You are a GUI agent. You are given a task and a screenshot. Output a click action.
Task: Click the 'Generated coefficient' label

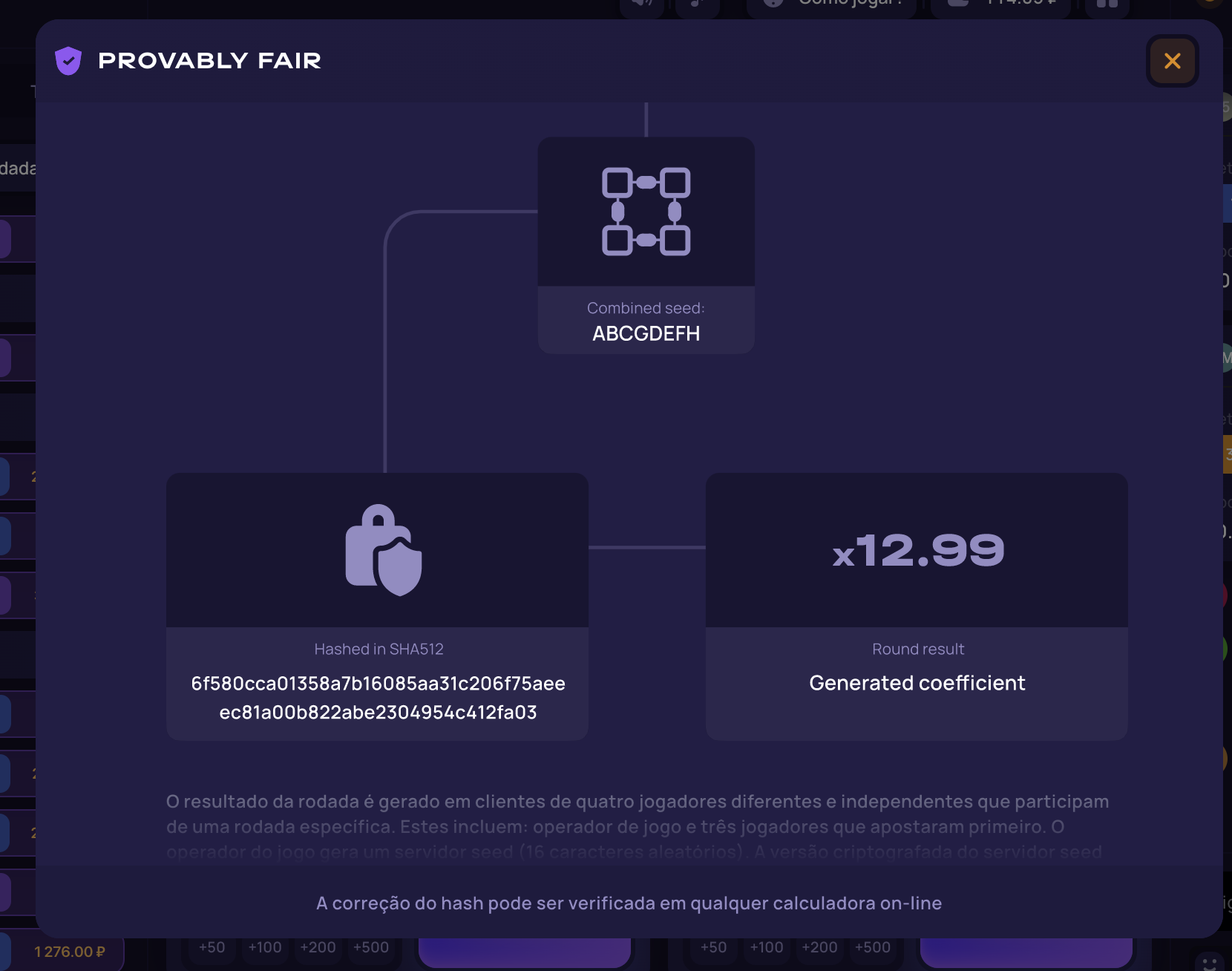(917, 683)
